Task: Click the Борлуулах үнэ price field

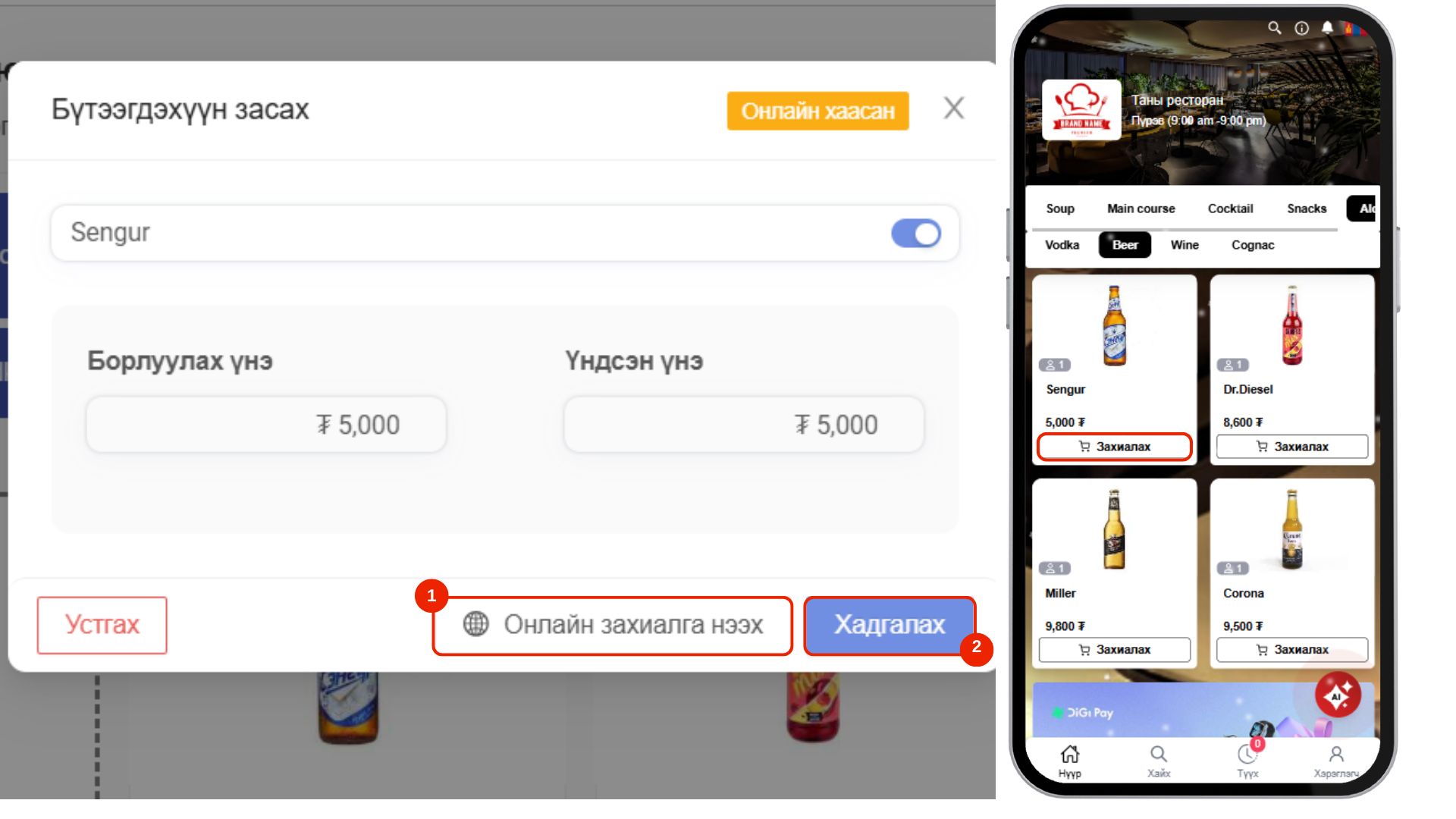Action: (x=266, y=425)
